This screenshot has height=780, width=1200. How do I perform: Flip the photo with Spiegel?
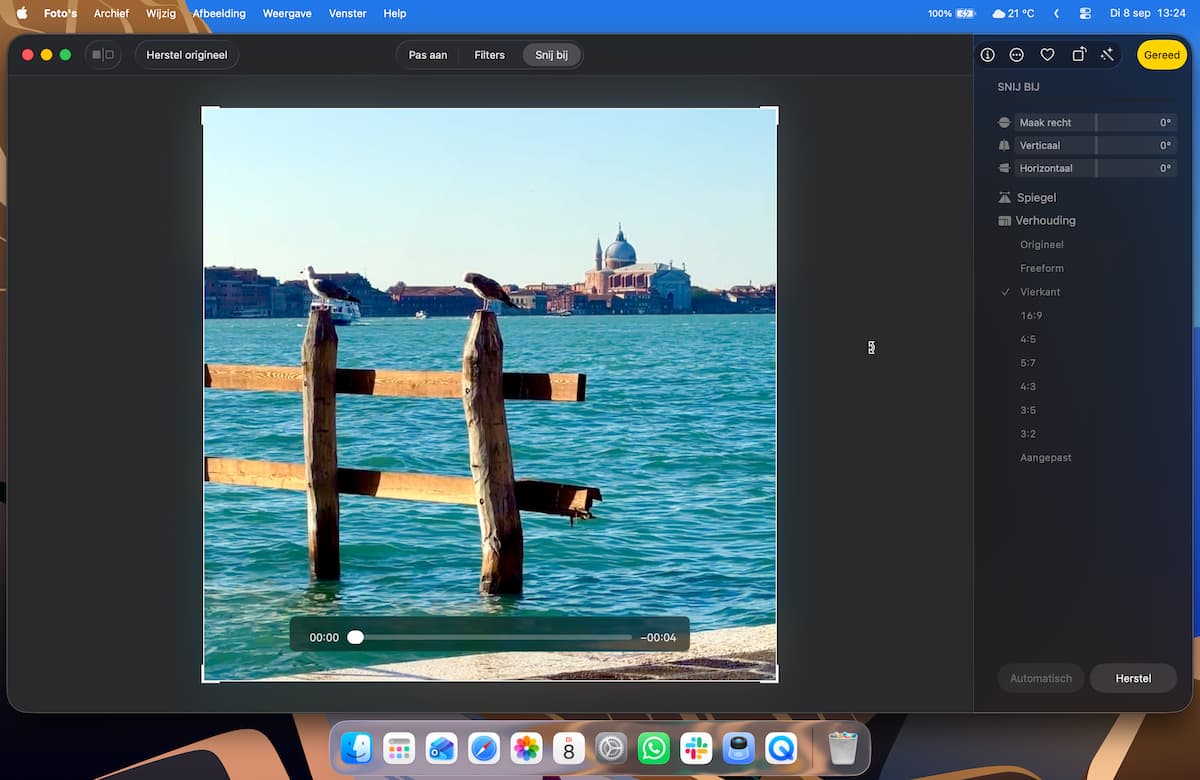point(1027,198)
